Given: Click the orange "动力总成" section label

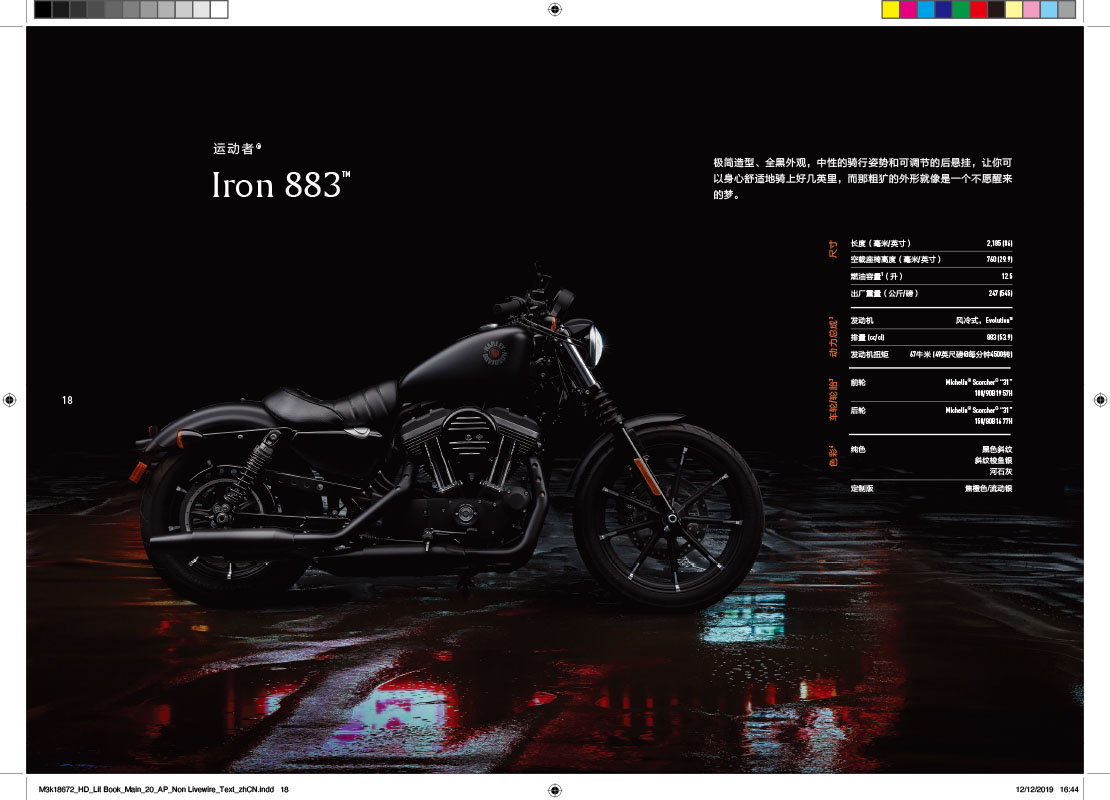Looking at the screenshot, I should point(833,337).
